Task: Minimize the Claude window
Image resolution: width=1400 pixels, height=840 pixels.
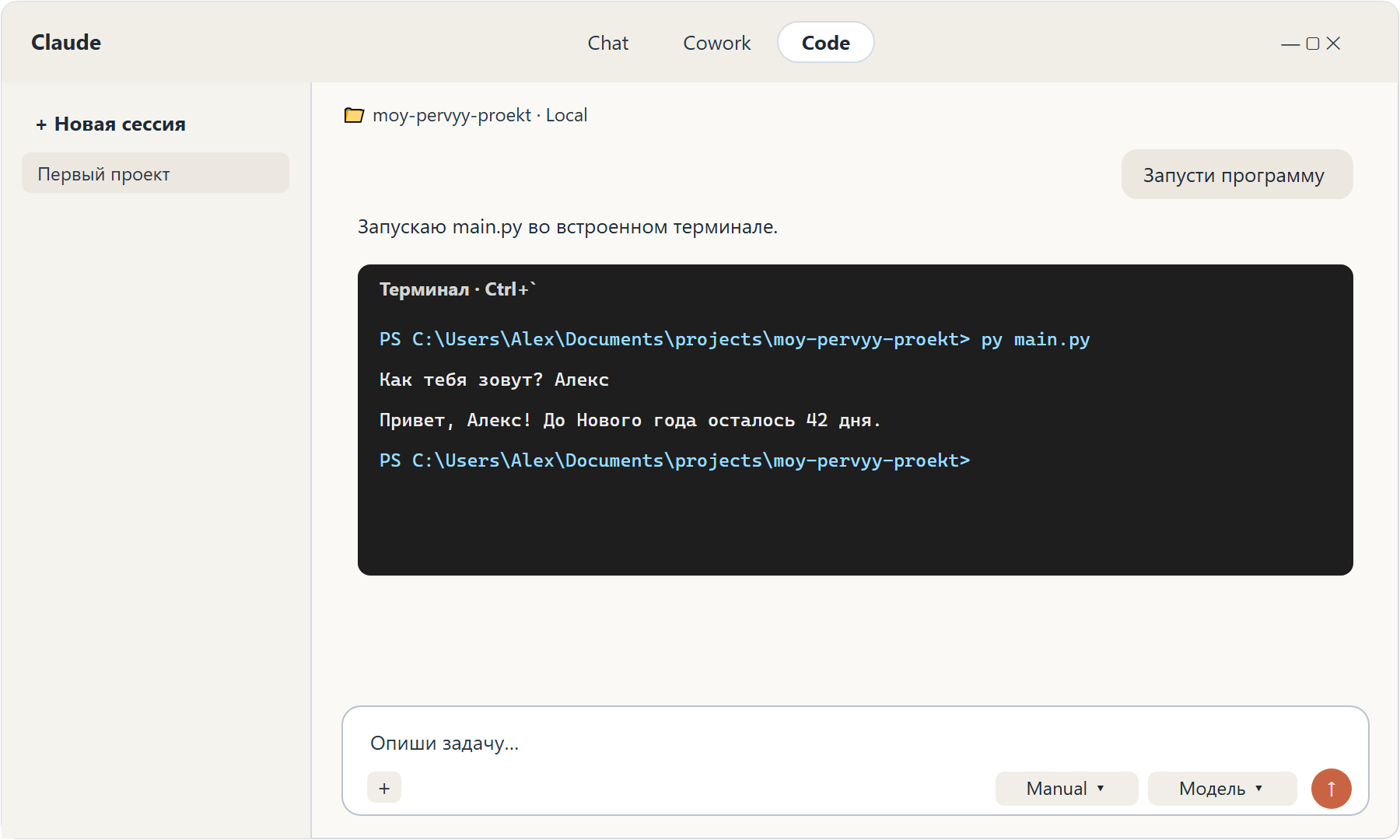Action: (x=1290, y=44)
